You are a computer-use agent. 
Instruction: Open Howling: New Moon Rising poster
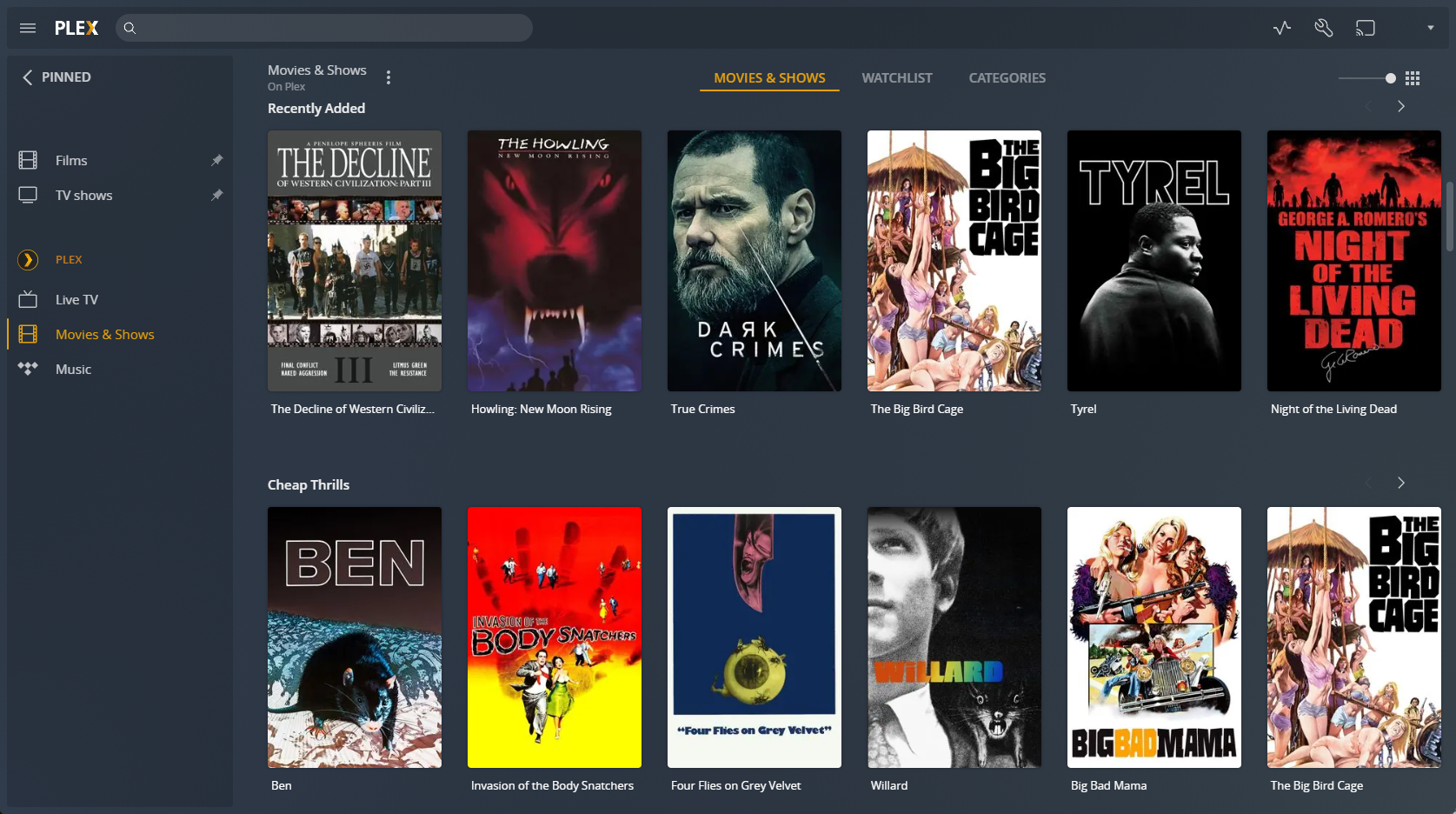coord(555,261)
